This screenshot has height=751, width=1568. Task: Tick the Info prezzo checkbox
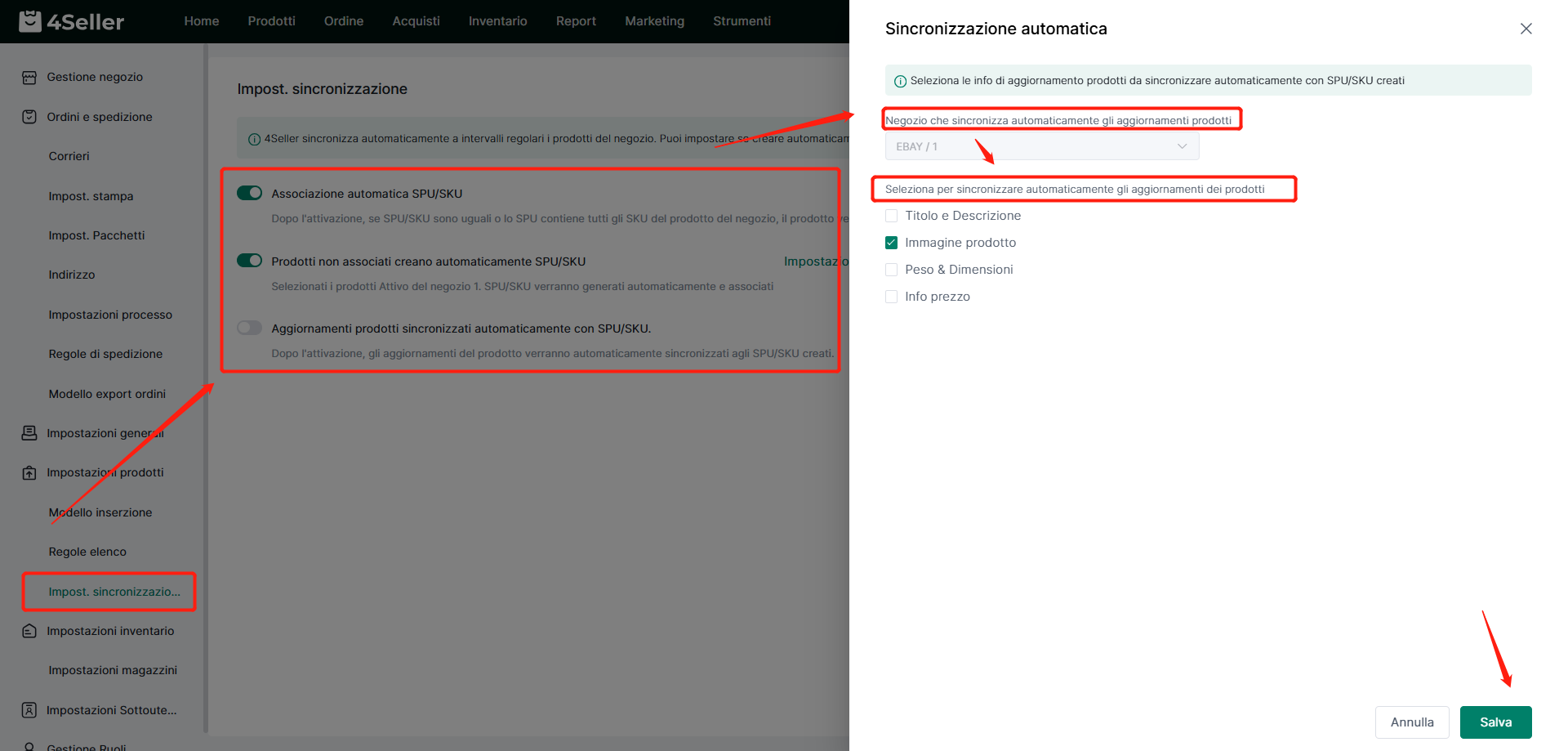click(892, 297)
